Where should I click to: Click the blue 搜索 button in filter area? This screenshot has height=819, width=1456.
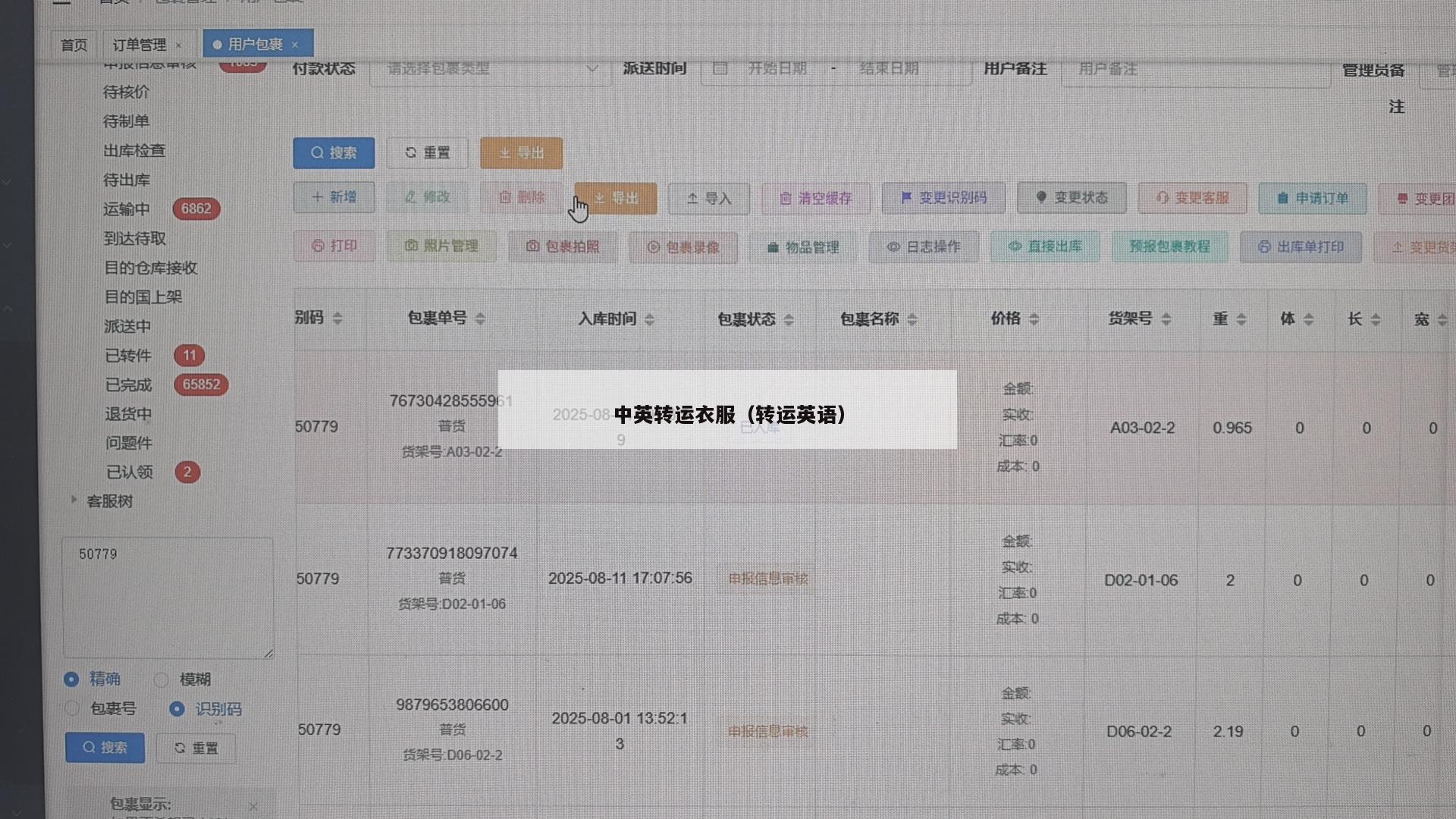click(x=334, y=152)
